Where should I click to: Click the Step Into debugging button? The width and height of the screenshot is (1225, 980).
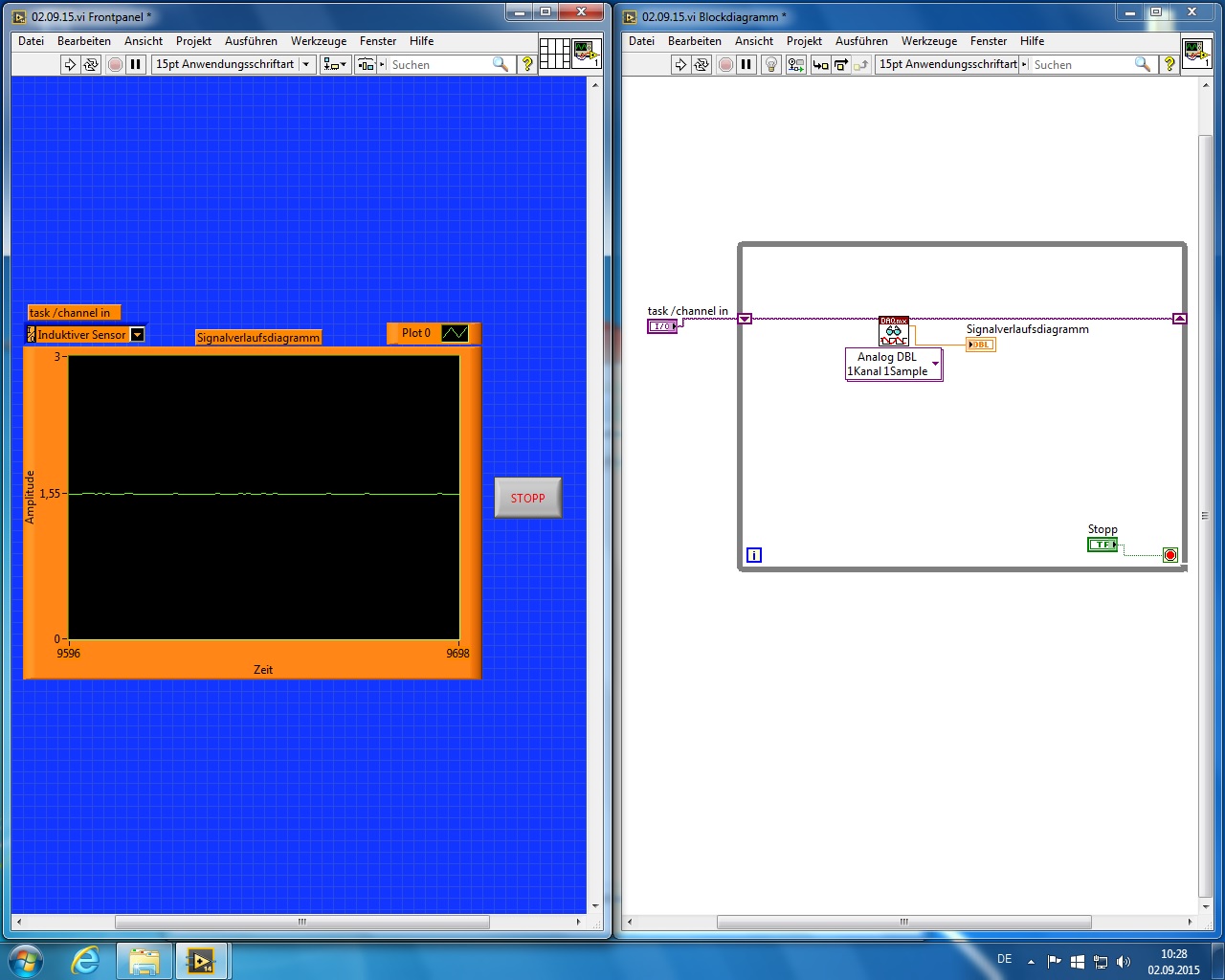click(820, 64)
